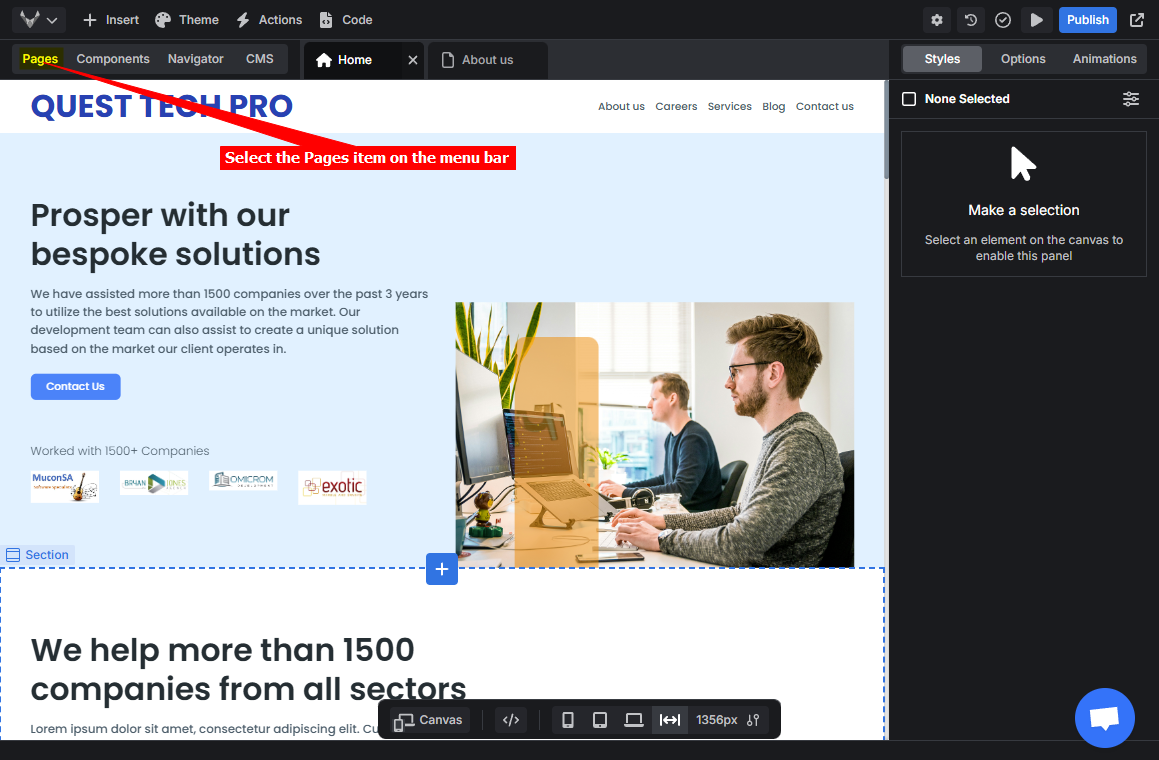
Task: Click the Omicrom company logo
Action: 243,481
